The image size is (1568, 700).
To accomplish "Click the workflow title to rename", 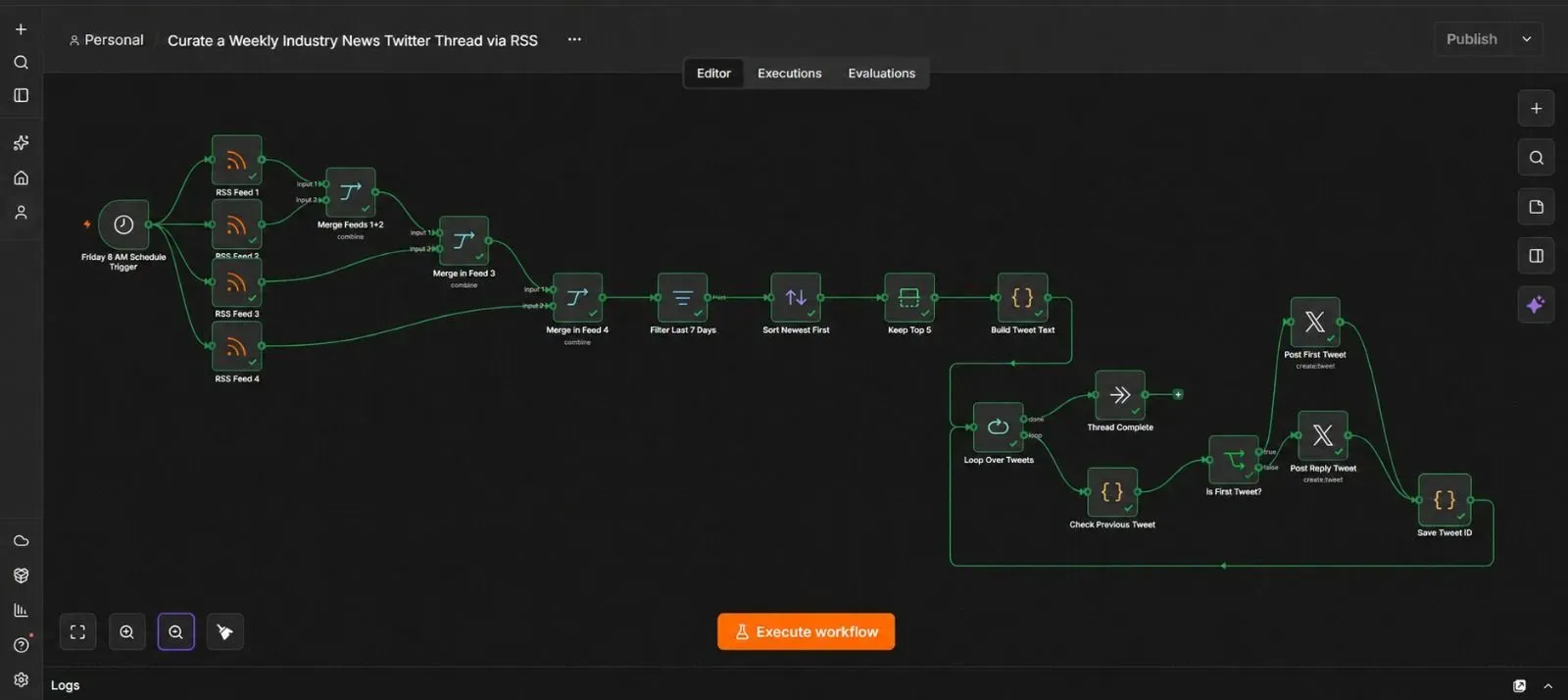I will point(353,40).
